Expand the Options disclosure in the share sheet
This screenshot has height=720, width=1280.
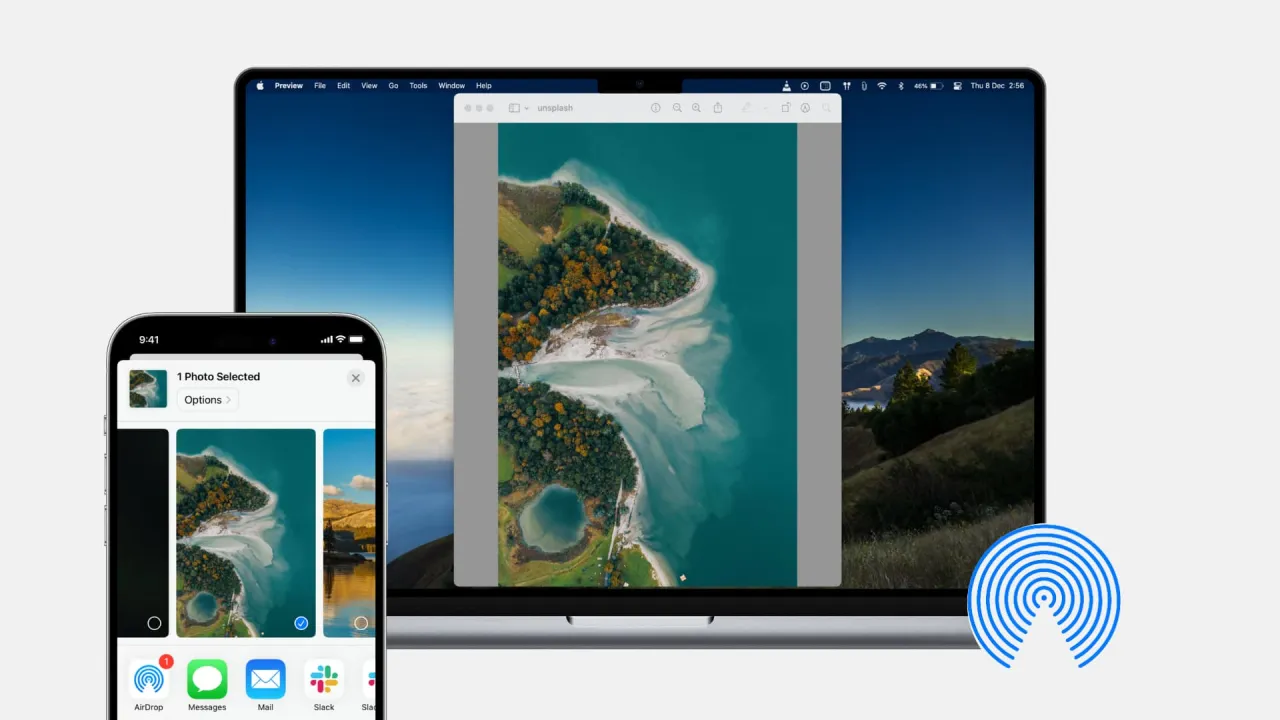tap(207, 399)
